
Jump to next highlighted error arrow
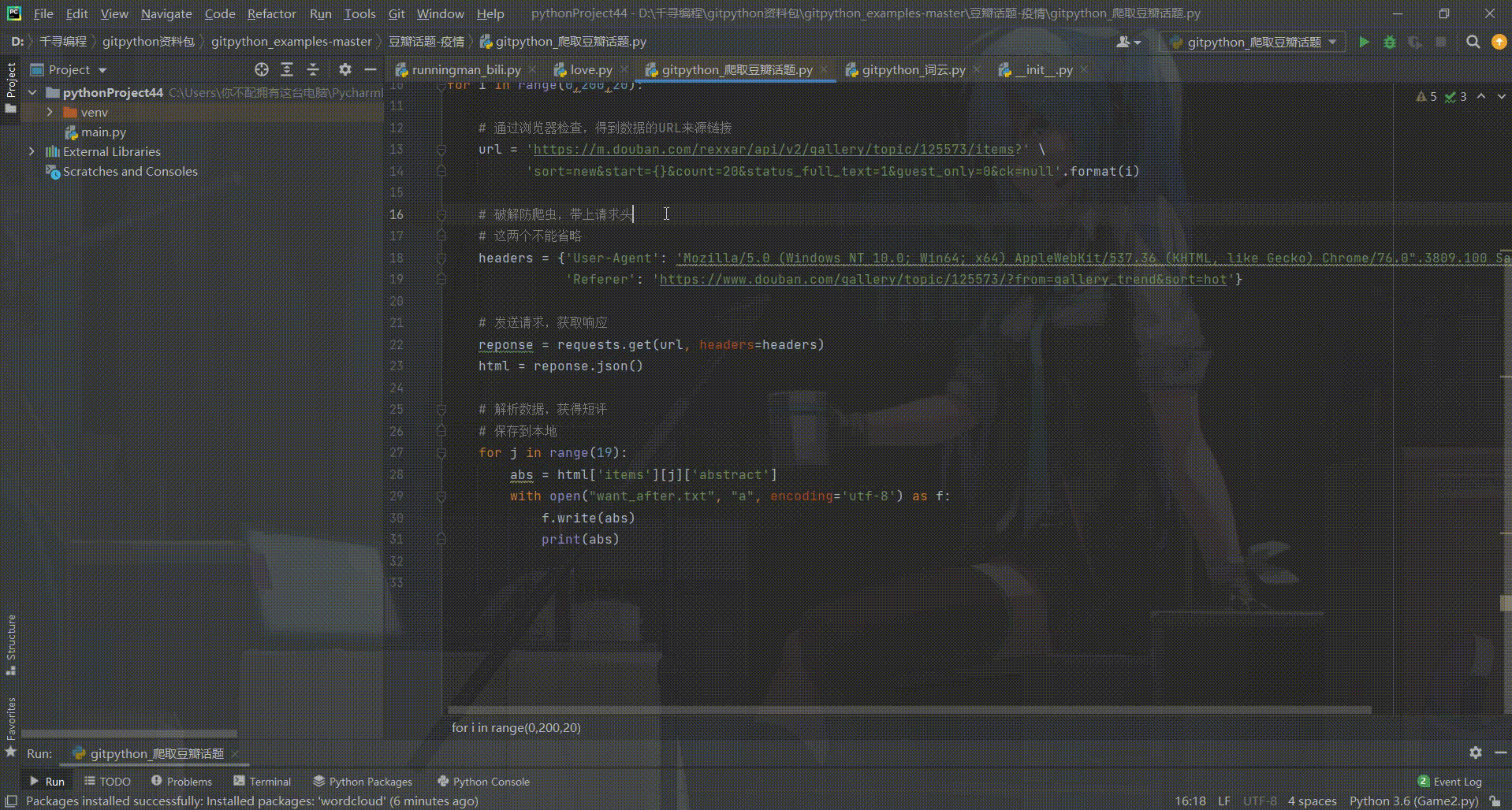coord(1501,96)
